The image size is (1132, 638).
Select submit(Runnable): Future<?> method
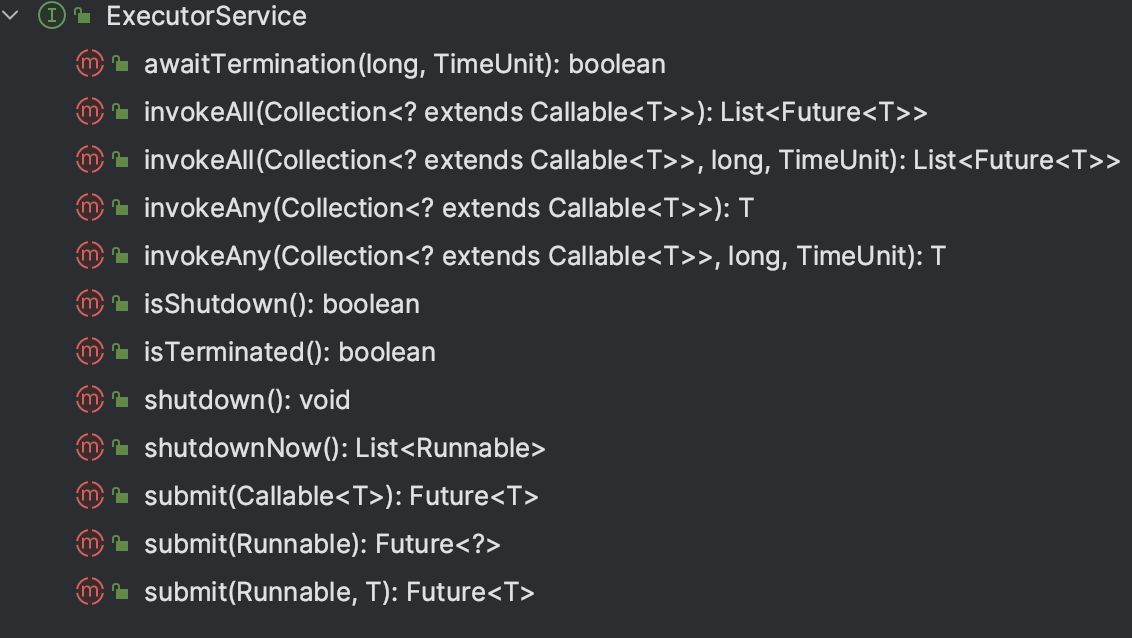[322, 544]
